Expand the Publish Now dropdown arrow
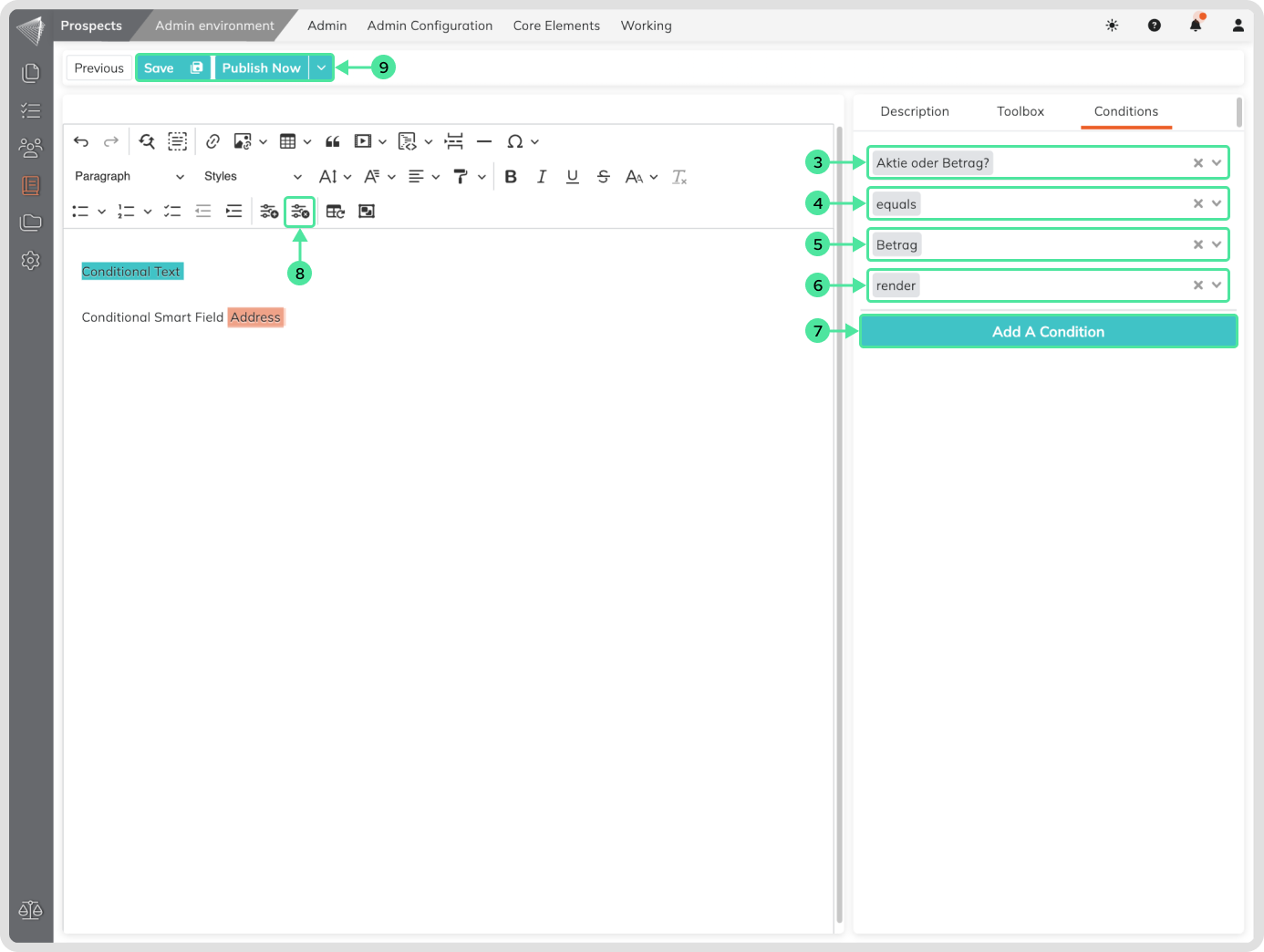1264x952 pixels. pyautogui.click(x=321, y=68)
